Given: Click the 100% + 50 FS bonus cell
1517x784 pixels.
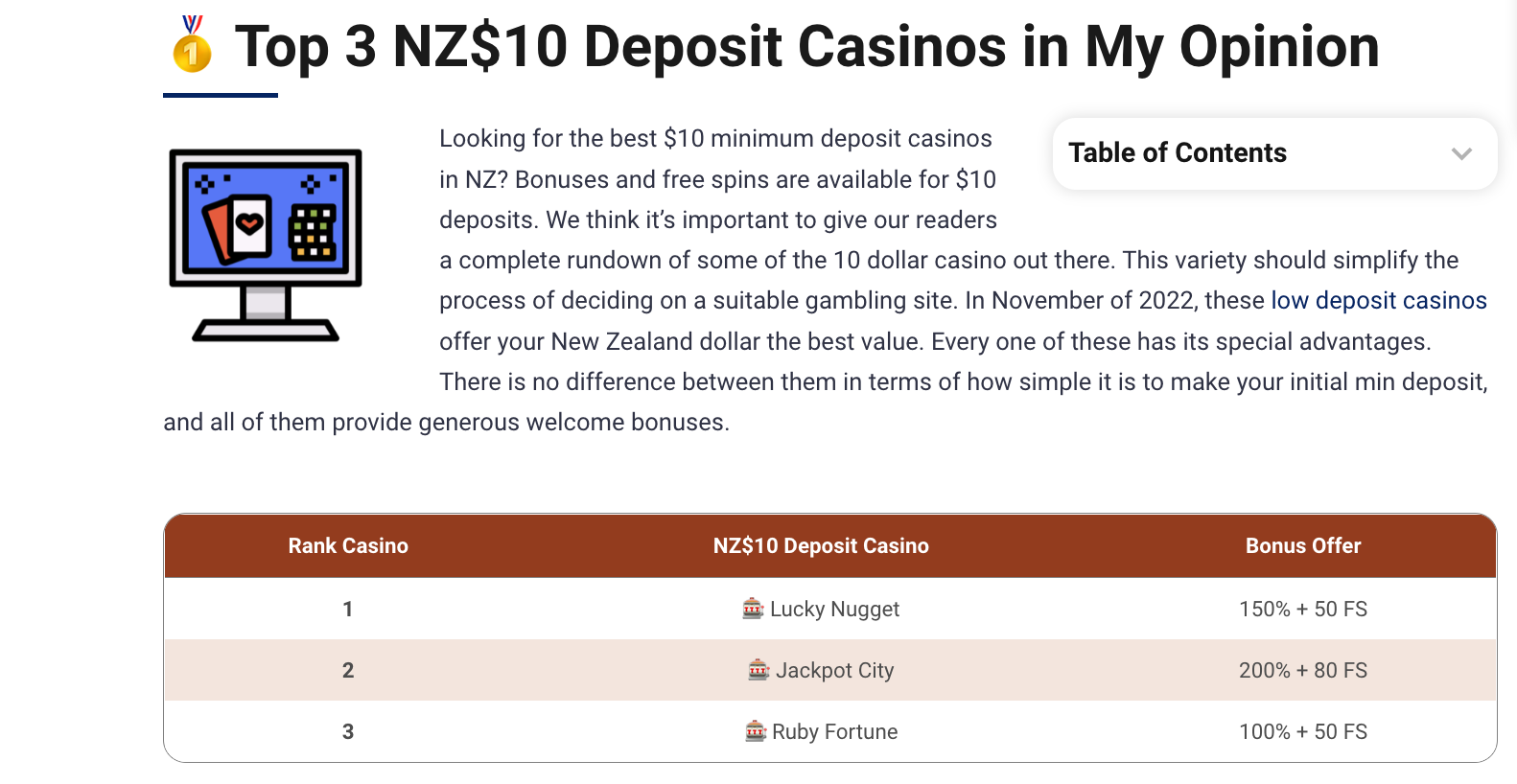Looking at the screenshot, I should click(x=1303, y=731).
